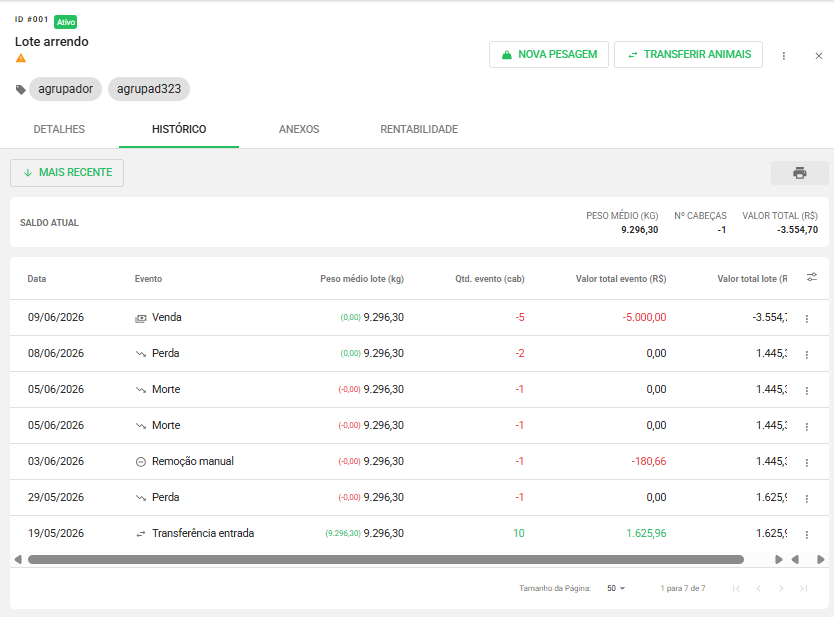Open row menu for Perda 08/06/2026

pyautogui.click(x=807, y=354)
